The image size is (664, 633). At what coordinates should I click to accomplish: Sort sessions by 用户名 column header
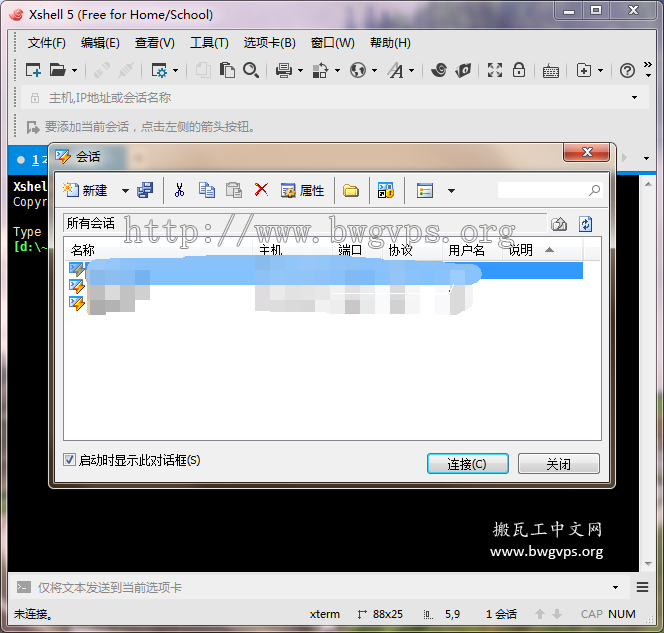pos(472,250)
